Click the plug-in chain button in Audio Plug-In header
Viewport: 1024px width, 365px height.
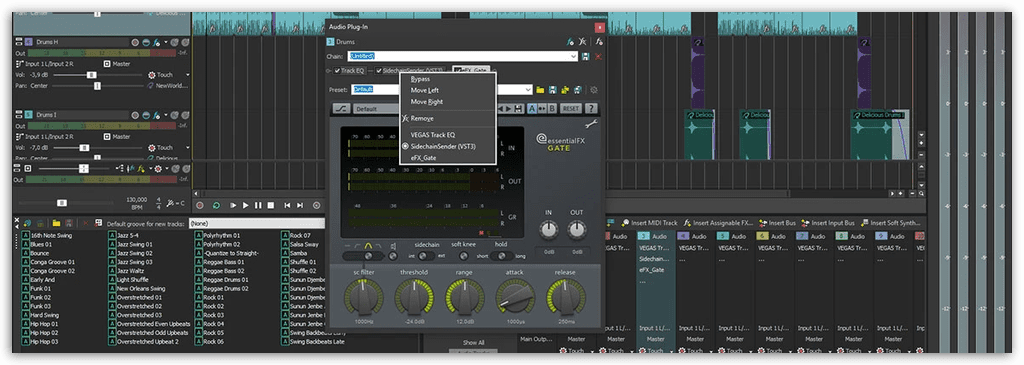(571, 42)
